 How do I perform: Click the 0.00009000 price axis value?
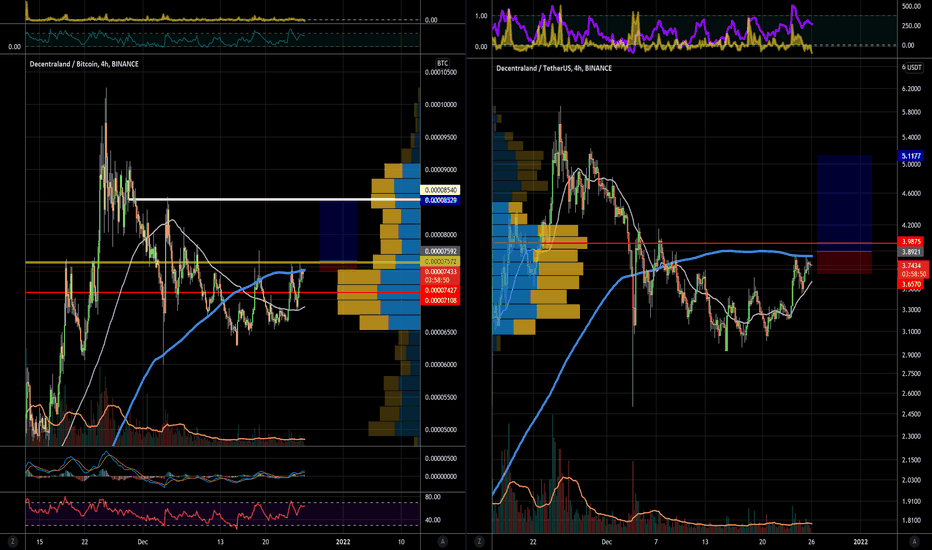(x=440, y=169)
